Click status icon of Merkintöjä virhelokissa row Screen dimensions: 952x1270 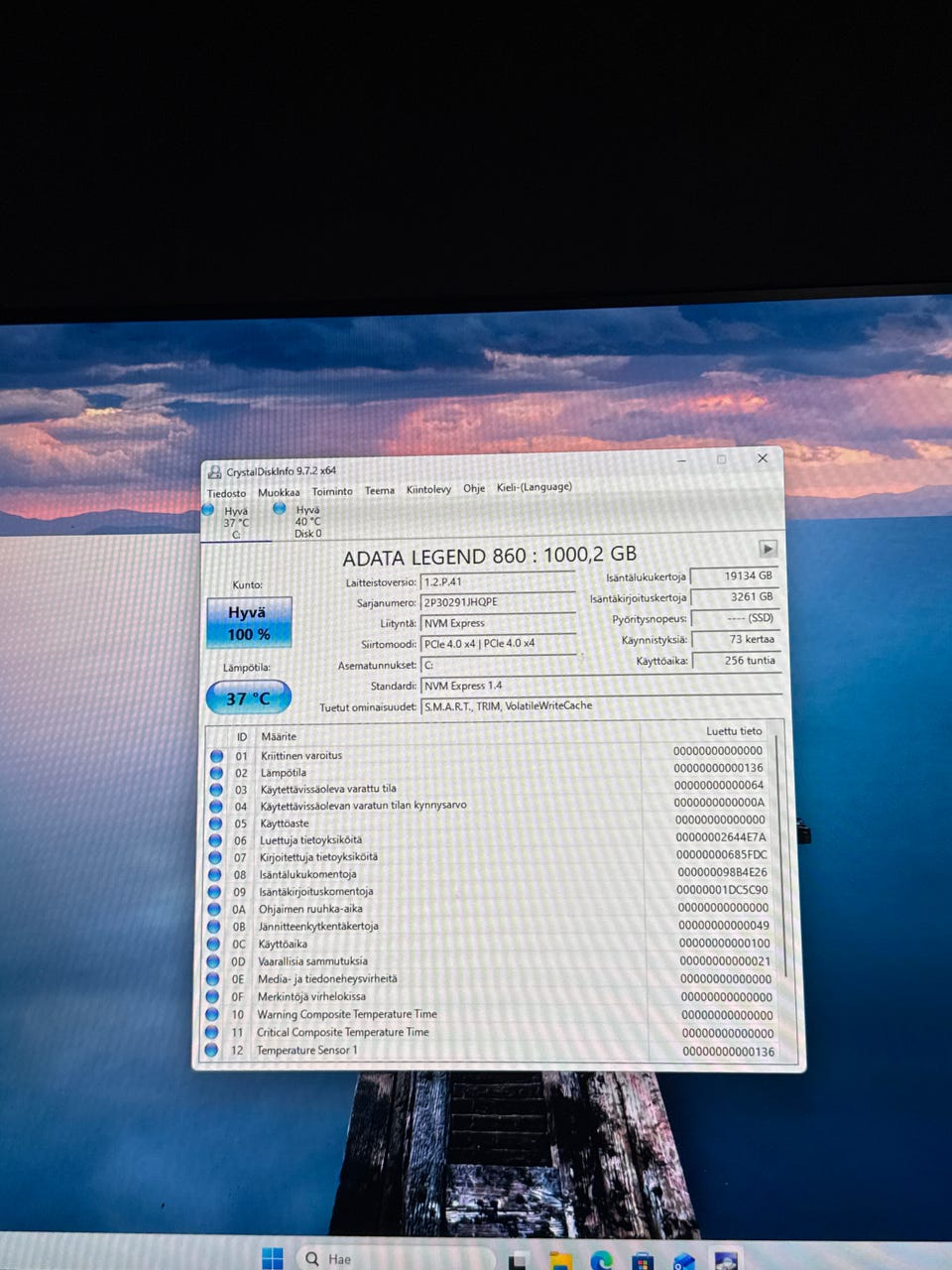[x=212, y=997]
